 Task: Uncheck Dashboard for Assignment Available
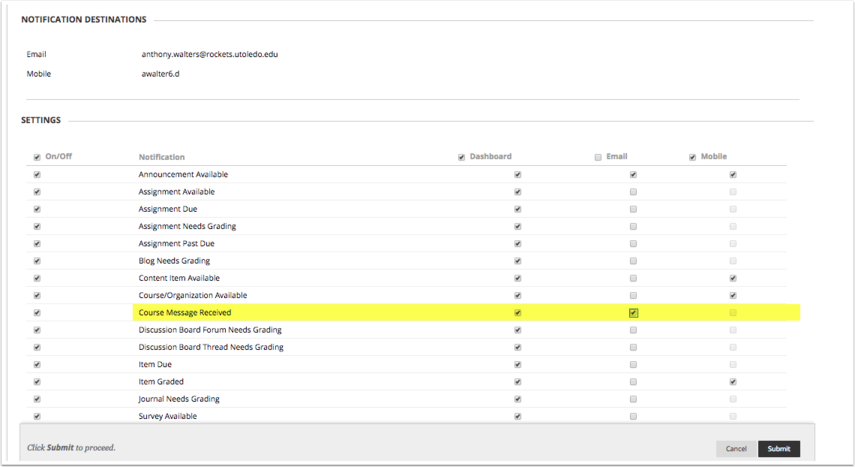[517, 191]
